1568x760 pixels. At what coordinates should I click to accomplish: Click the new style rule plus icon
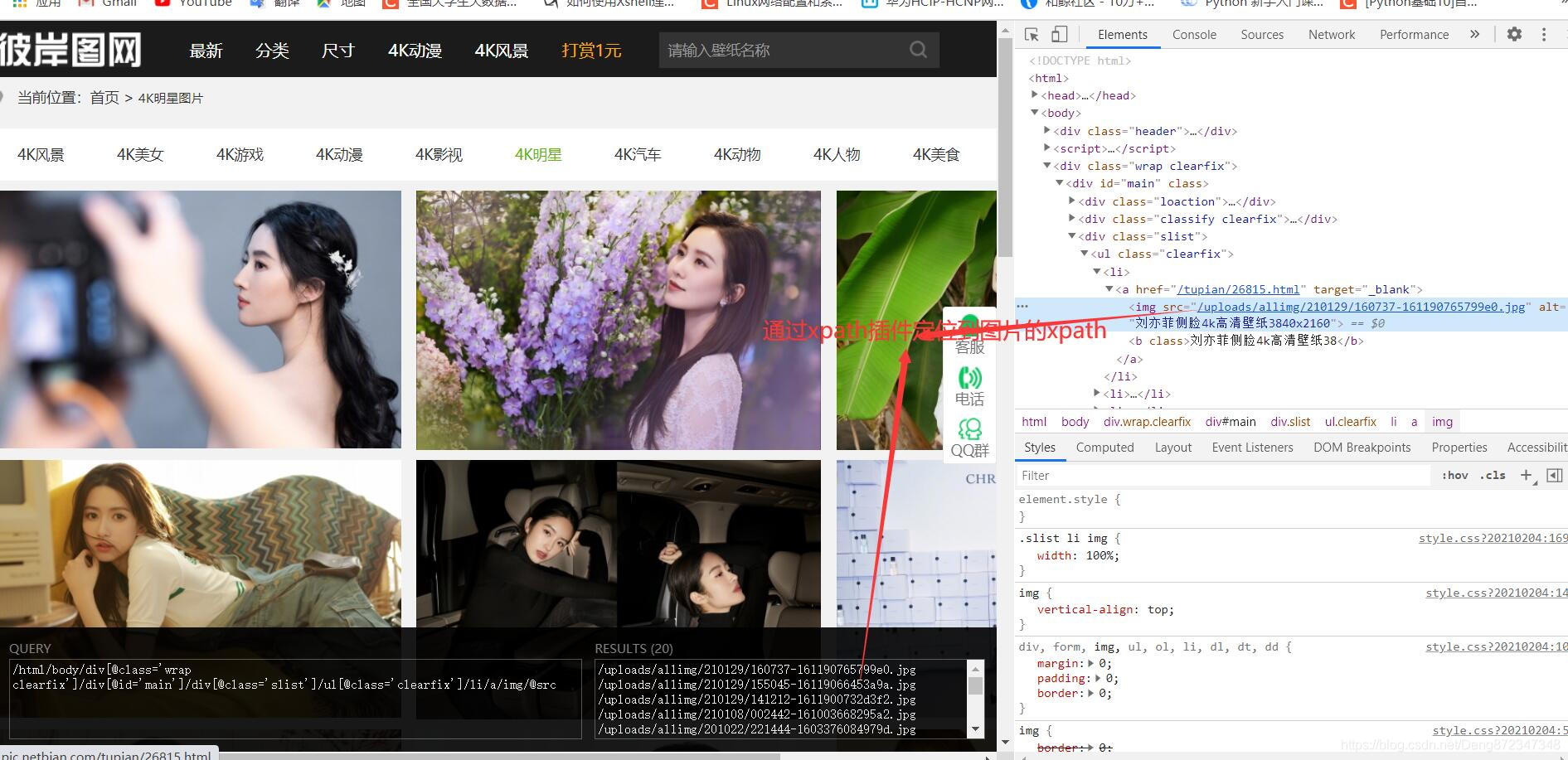[1526, 475]
